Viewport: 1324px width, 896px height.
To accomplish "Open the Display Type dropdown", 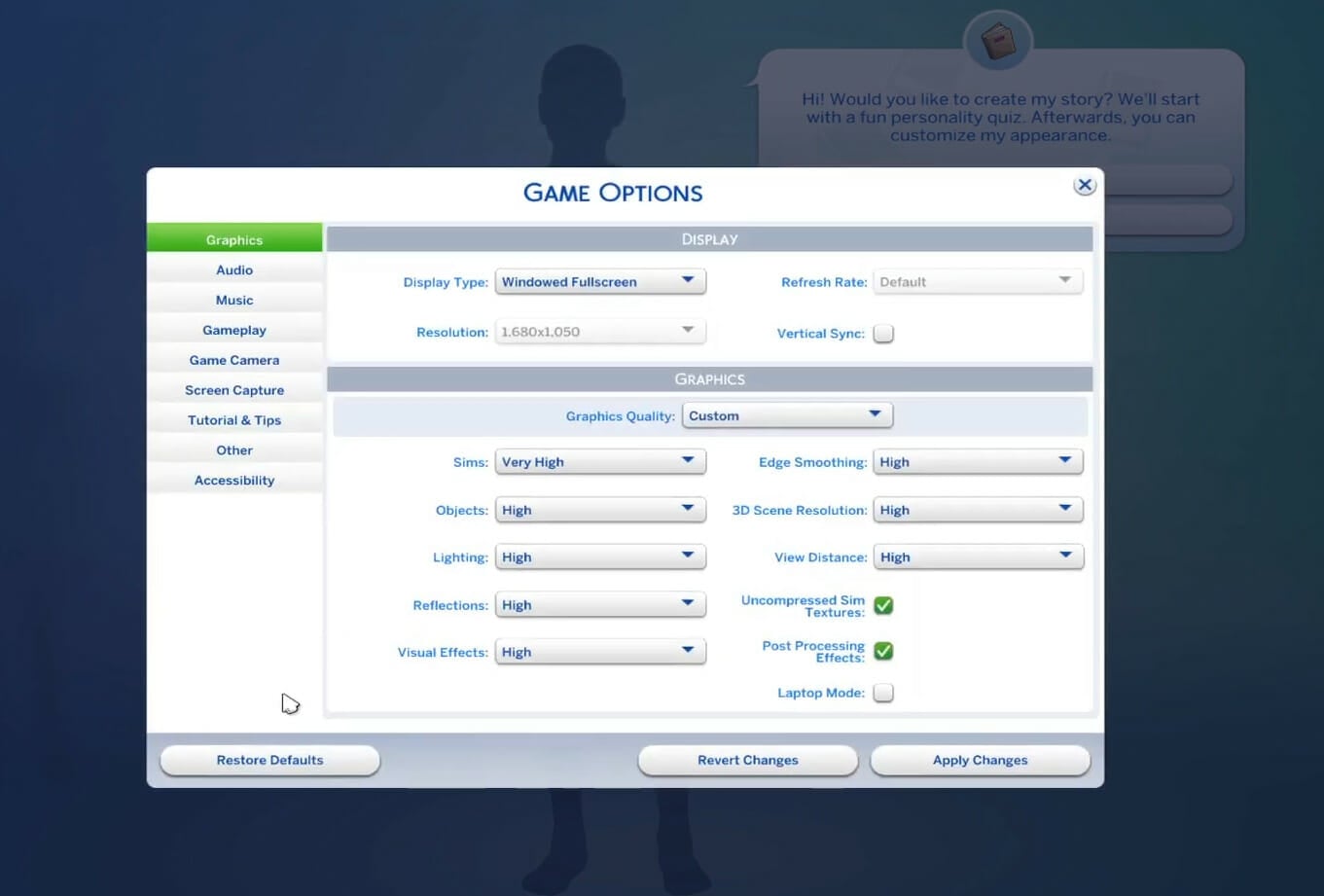I will [x=599, y=281].
